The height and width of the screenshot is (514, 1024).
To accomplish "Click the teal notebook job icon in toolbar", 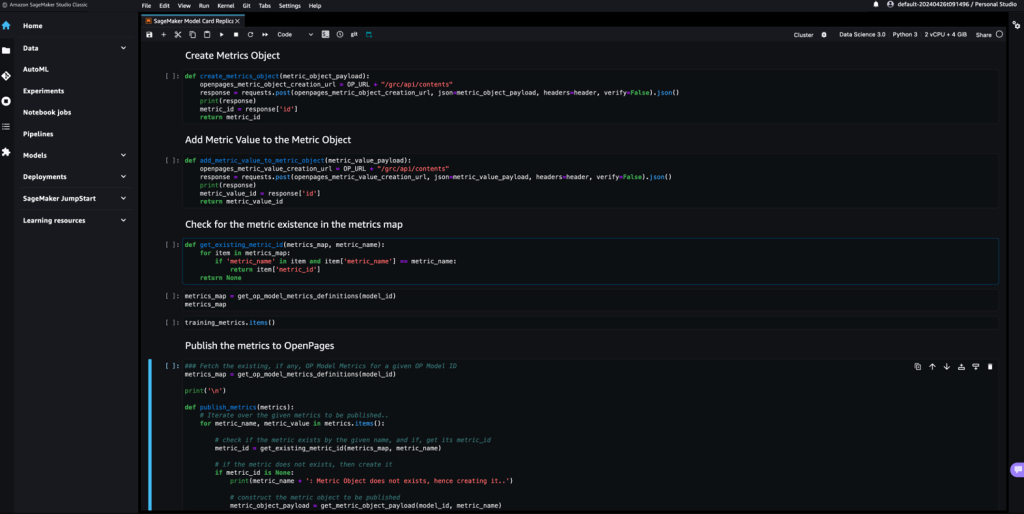I will click(369, 35).
